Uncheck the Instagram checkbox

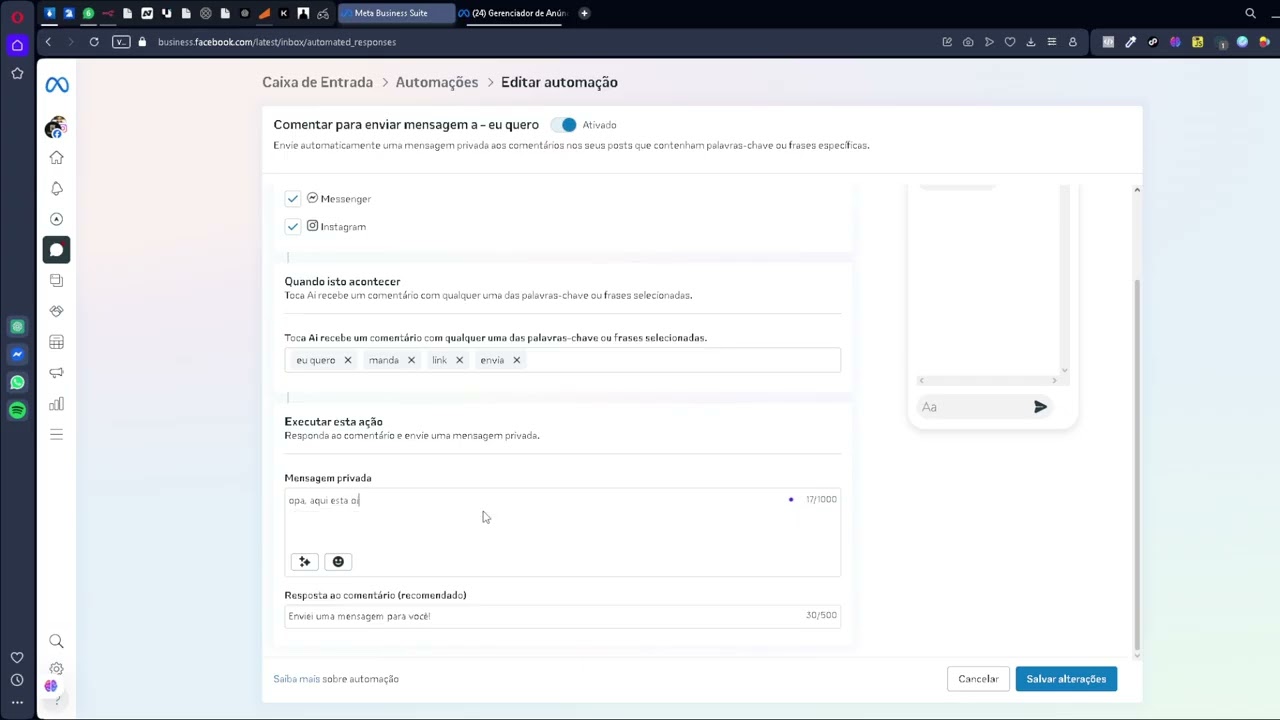pos(293,227)
